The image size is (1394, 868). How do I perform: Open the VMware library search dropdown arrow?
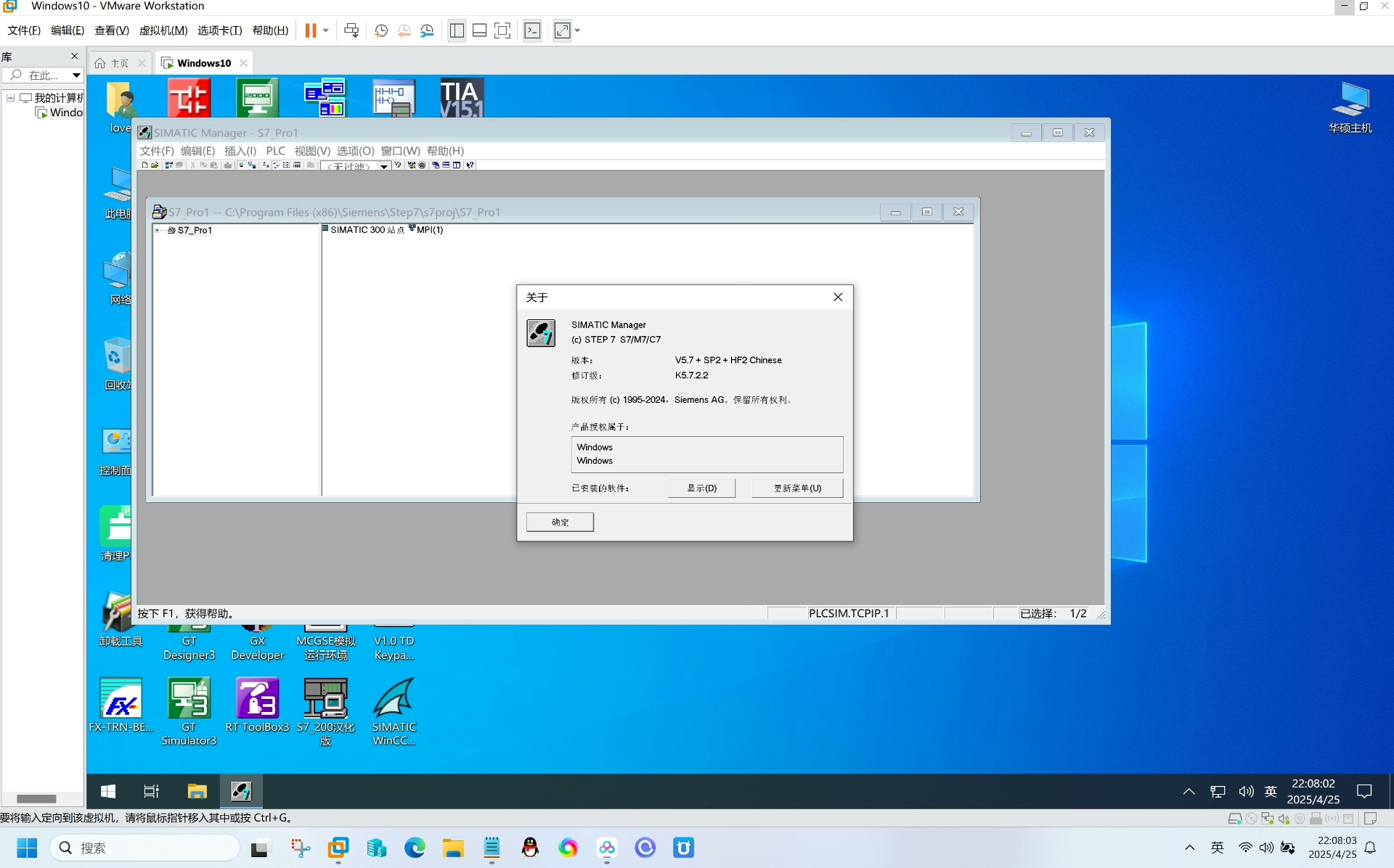[76, 75]
